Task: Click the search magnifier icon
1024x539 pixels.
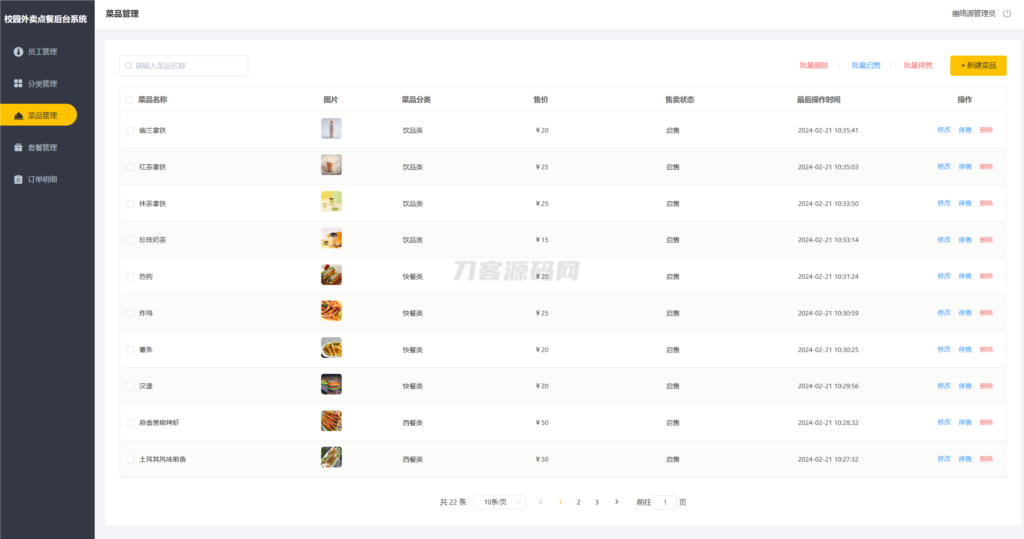Action: point(129,66)
